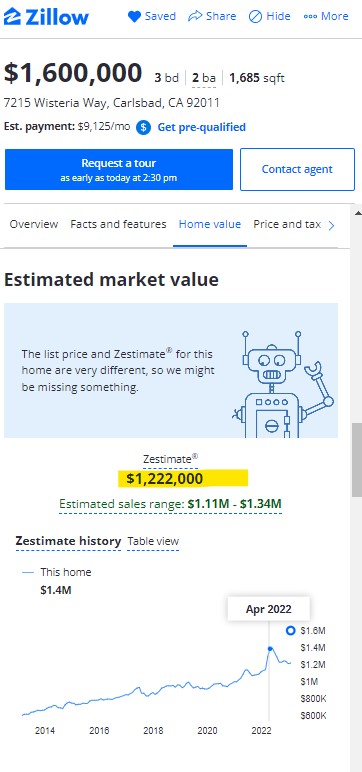Switch to Table view of history

[x=153, y=542]
